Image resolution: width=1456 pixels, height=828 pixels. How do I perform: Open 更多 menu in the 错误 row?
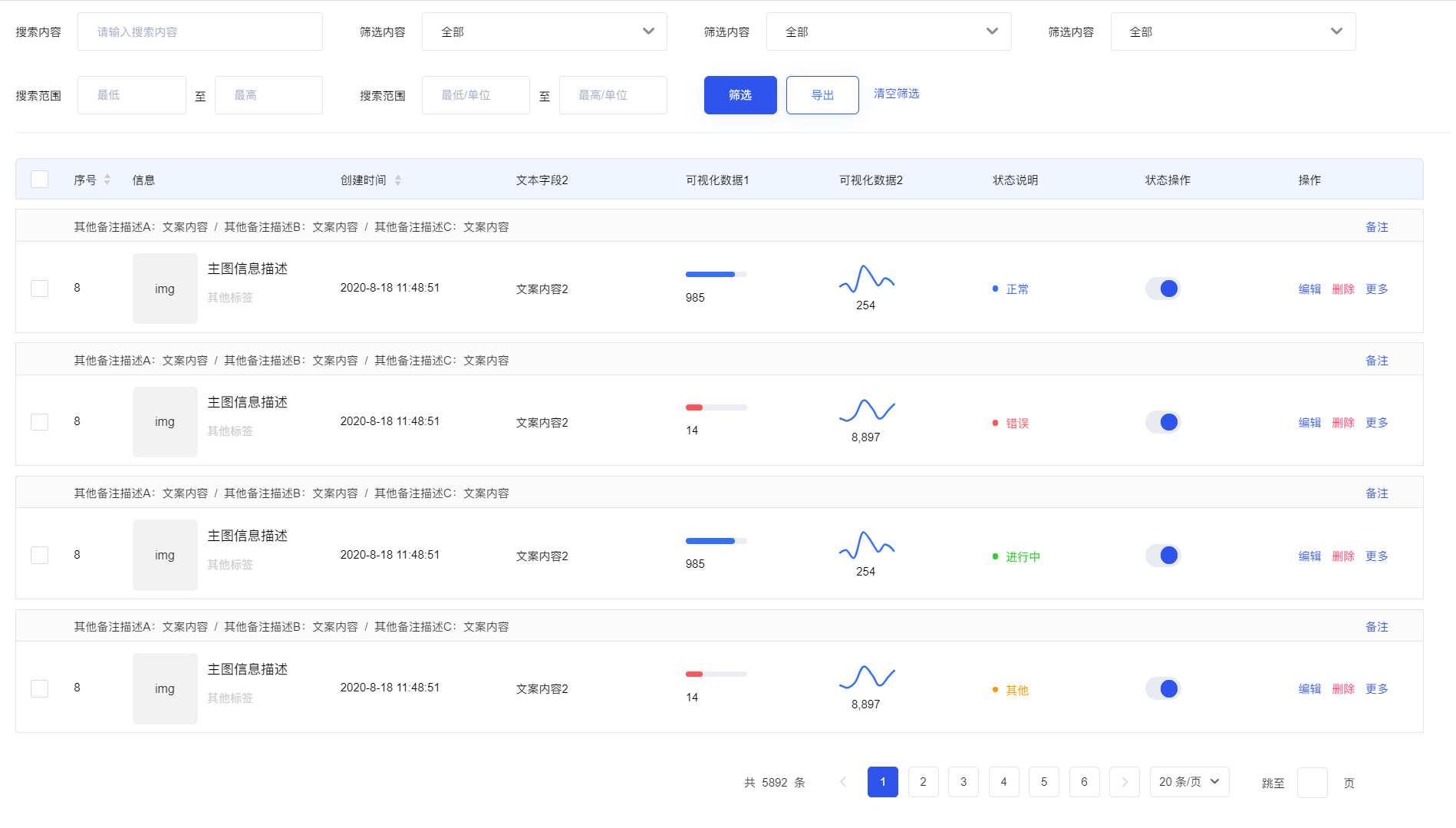click(x=1377, y=423)
